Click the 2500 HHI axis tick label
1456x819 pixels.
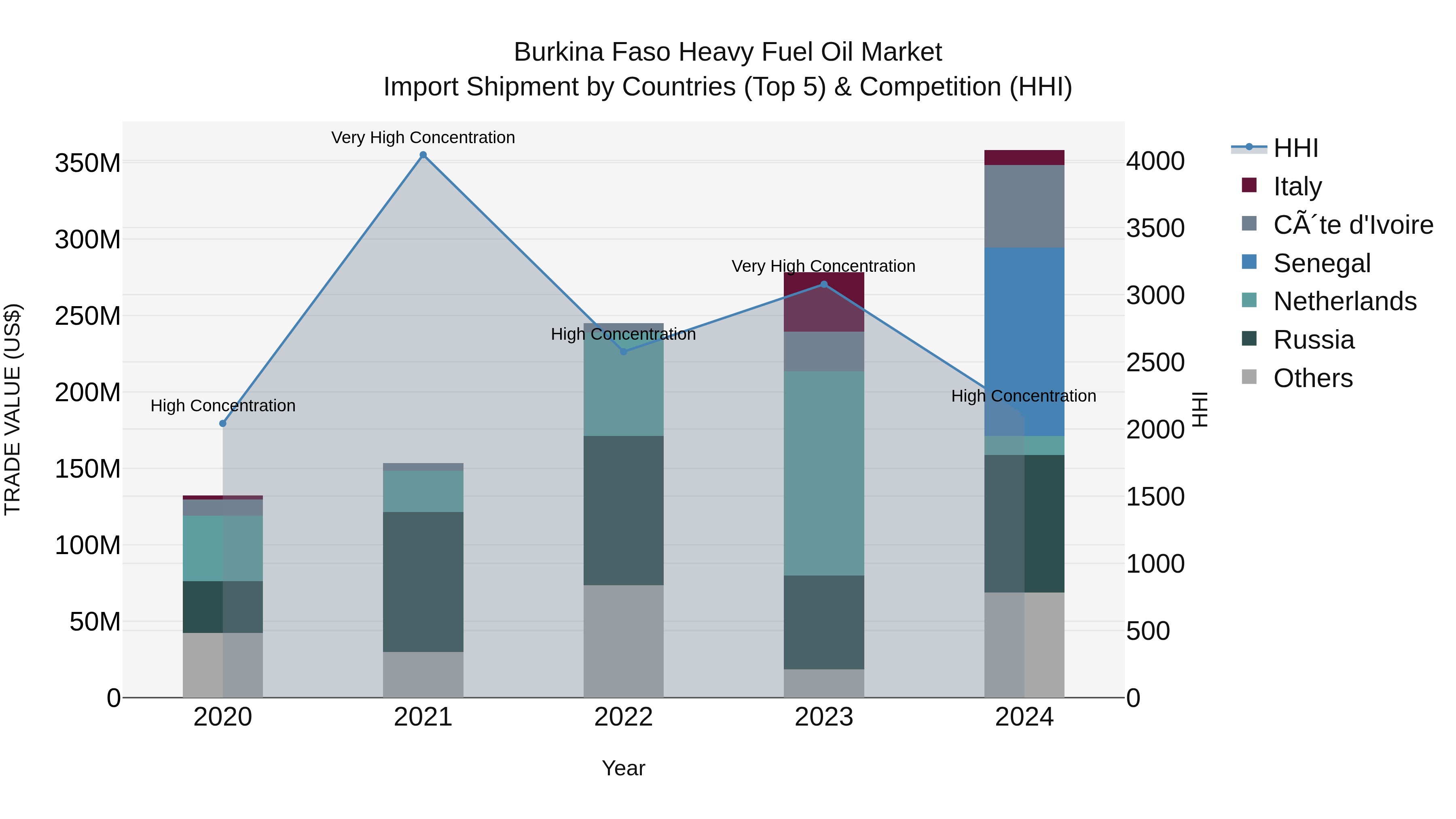[x=1156, y=362]
